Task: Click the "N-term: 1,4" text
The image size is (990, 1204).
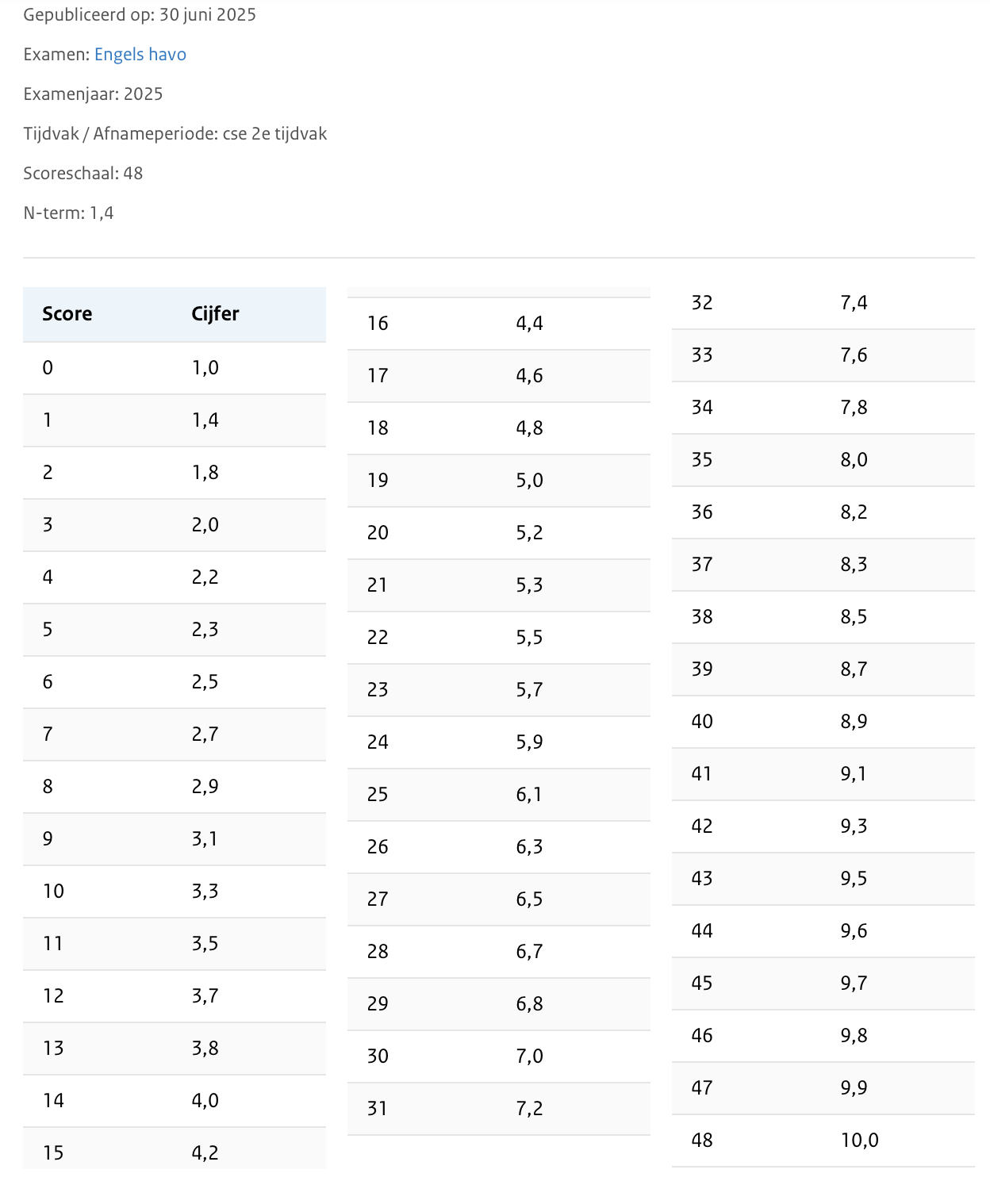Action: pos(68,213)
